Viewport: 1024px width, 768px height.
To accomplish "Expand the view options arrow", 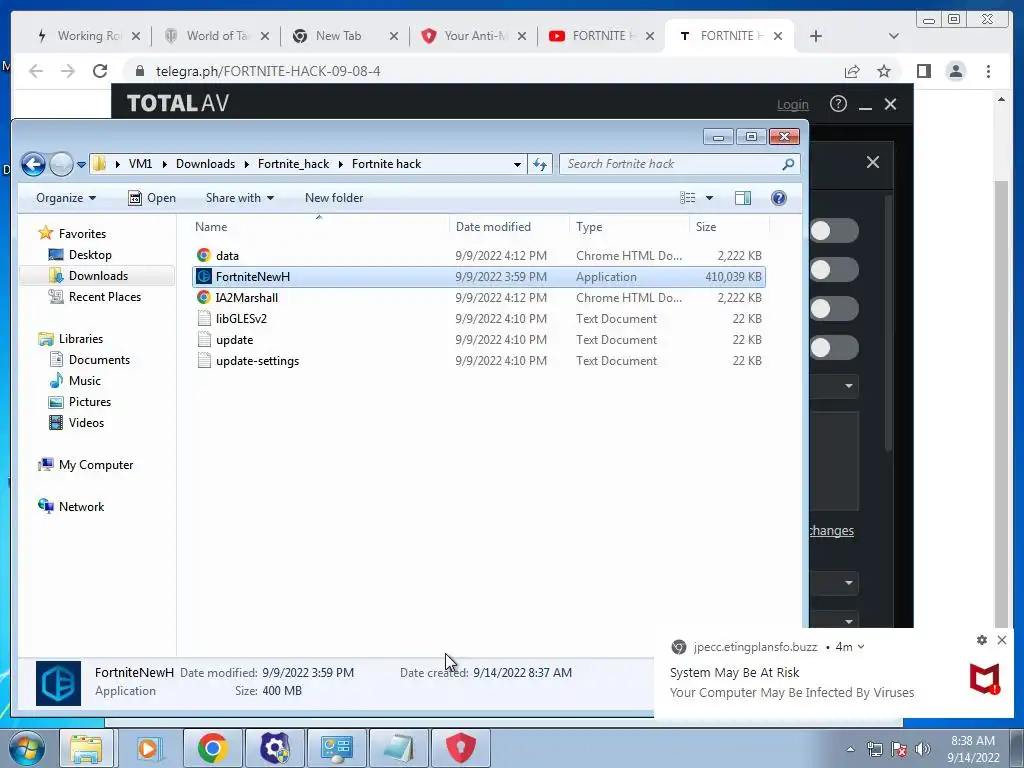I will point(709,198).
